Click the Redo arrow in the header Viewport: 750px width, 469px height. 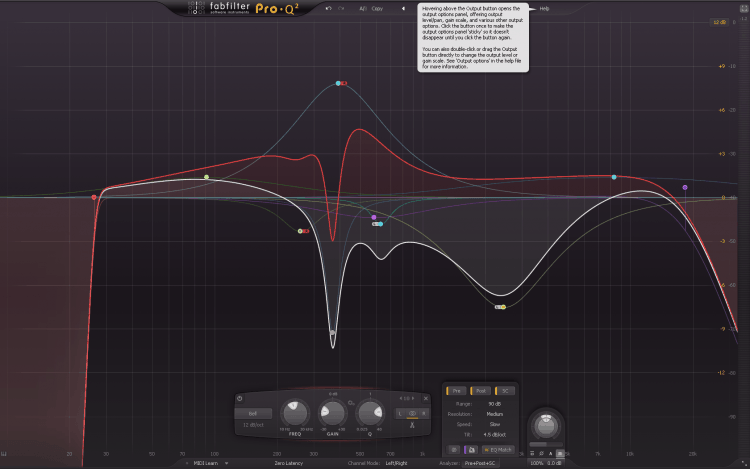tap(341, 9)
